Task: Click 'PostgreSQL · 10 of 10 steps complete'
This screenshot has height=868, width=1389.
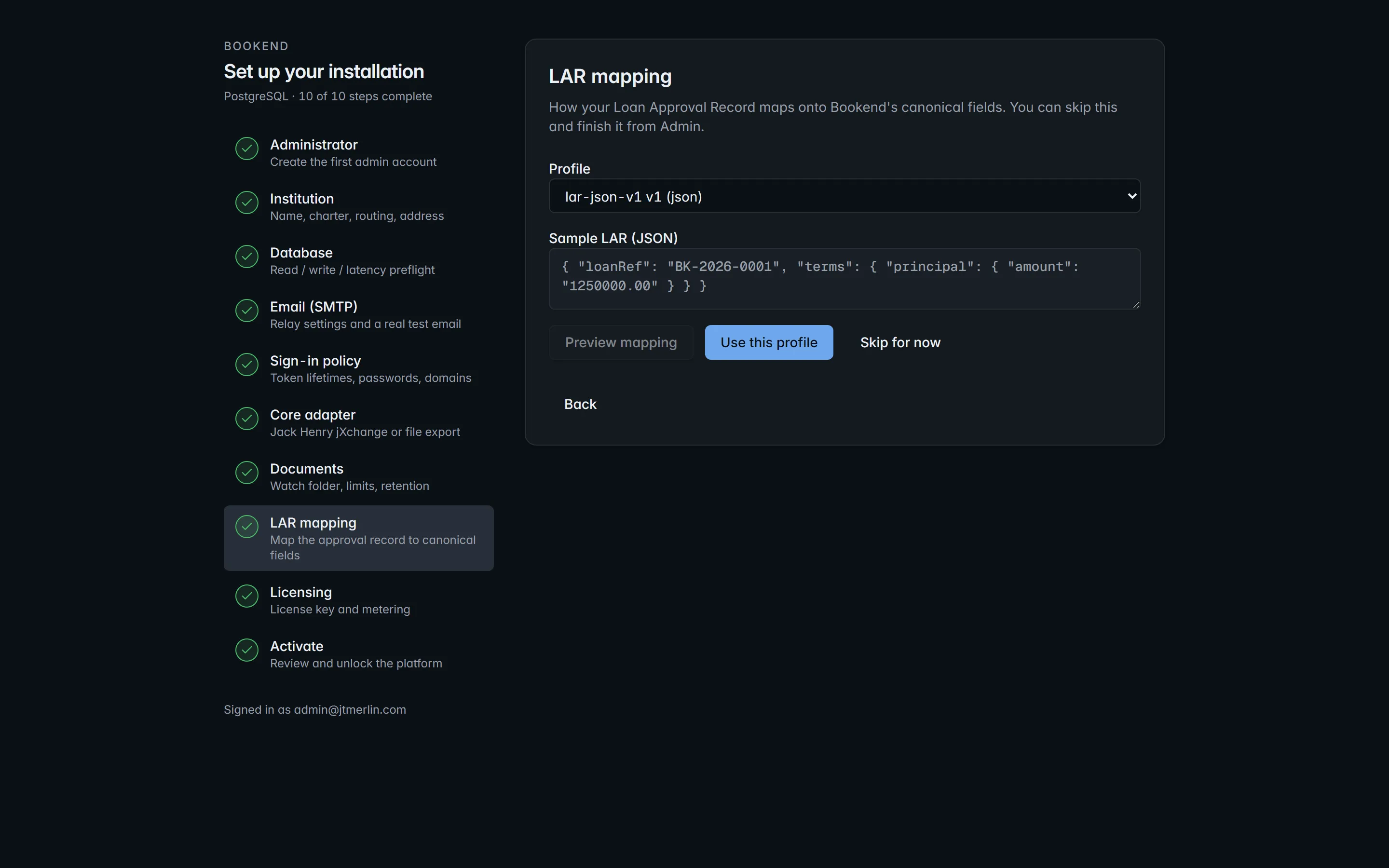Action: tap(328, 96)
